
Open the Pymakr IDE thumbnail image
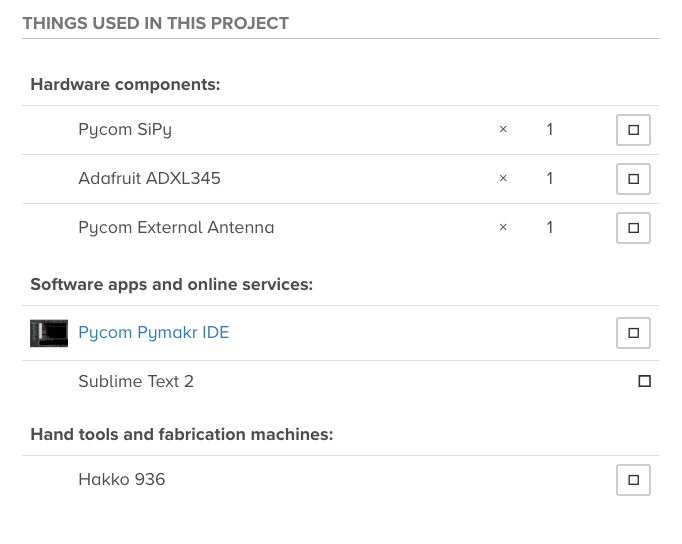[49, 333]
